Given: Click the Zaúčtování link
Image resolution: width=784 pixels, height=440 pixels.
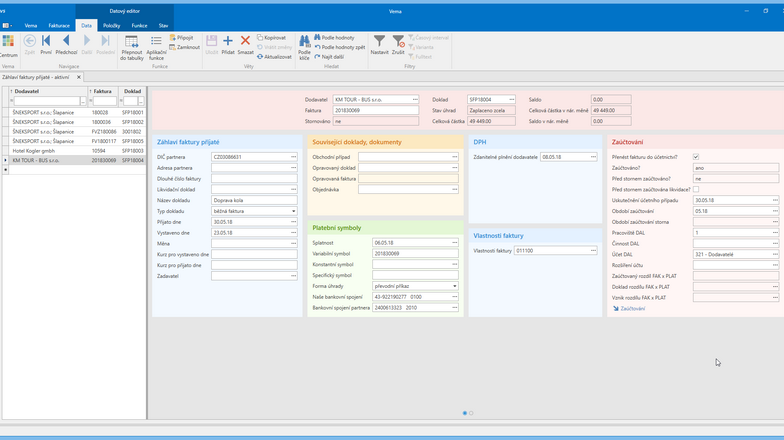Looking at the screenshot, I should (x=632, y=309).
